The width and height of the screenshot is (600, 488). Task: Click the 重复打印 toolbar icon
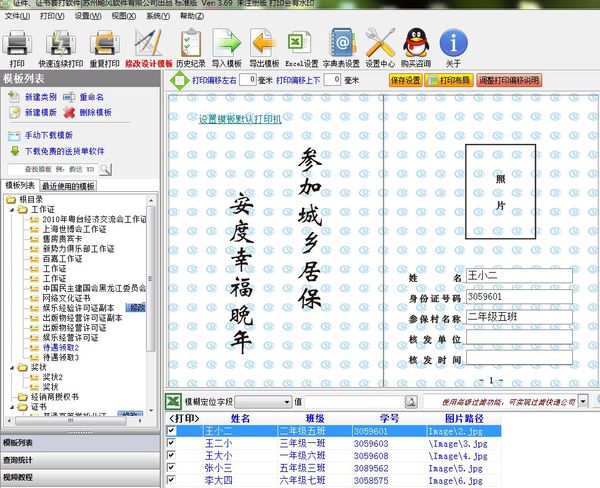[x=104, y=44]
